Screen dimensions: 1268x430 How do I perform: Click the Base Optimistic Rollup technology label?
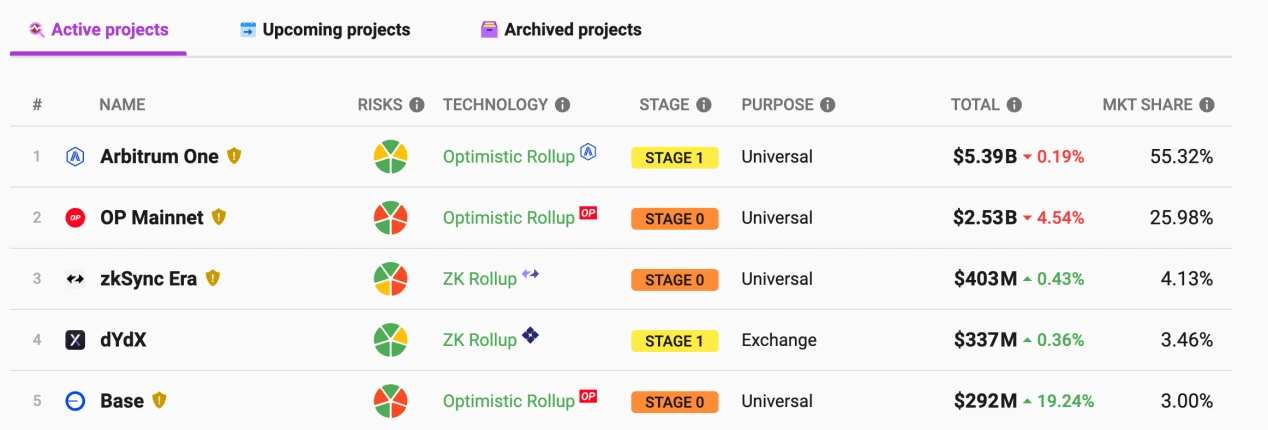pyautogui.click(x=508, y=401)
